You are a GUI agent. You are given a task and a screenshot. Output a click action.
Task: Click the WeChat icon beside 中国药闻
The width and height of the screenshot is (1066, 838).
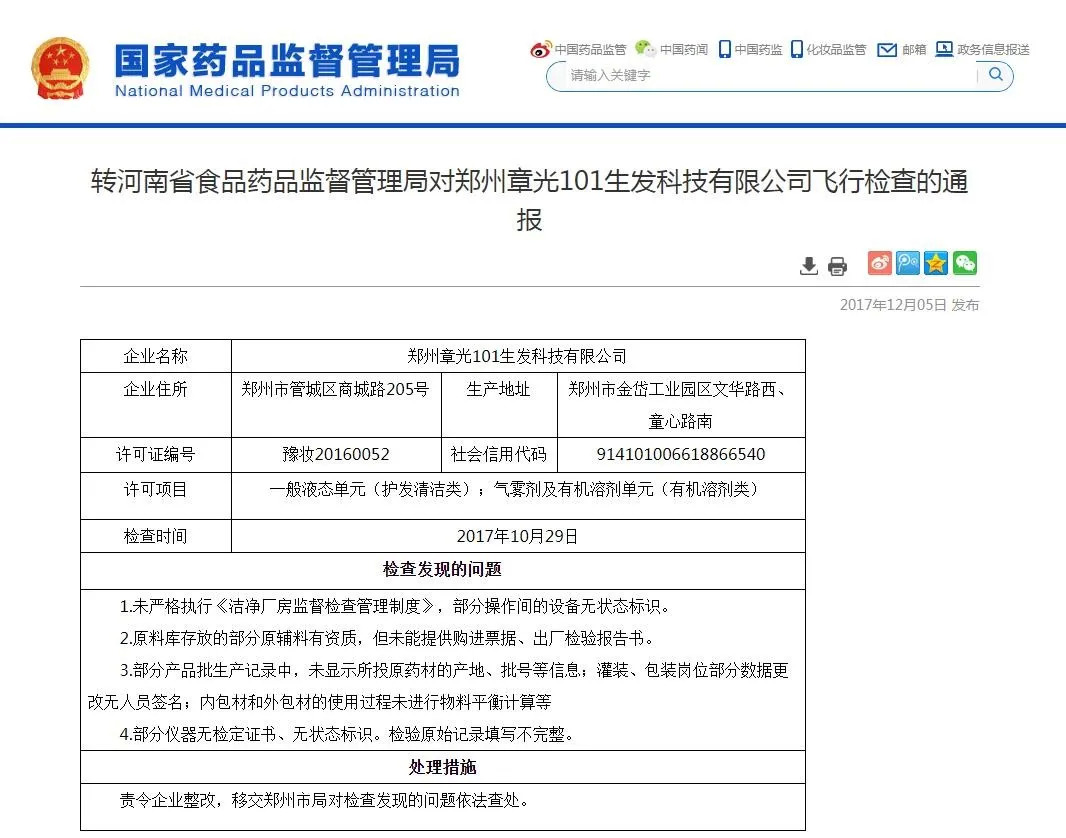[x=645, y=48]
